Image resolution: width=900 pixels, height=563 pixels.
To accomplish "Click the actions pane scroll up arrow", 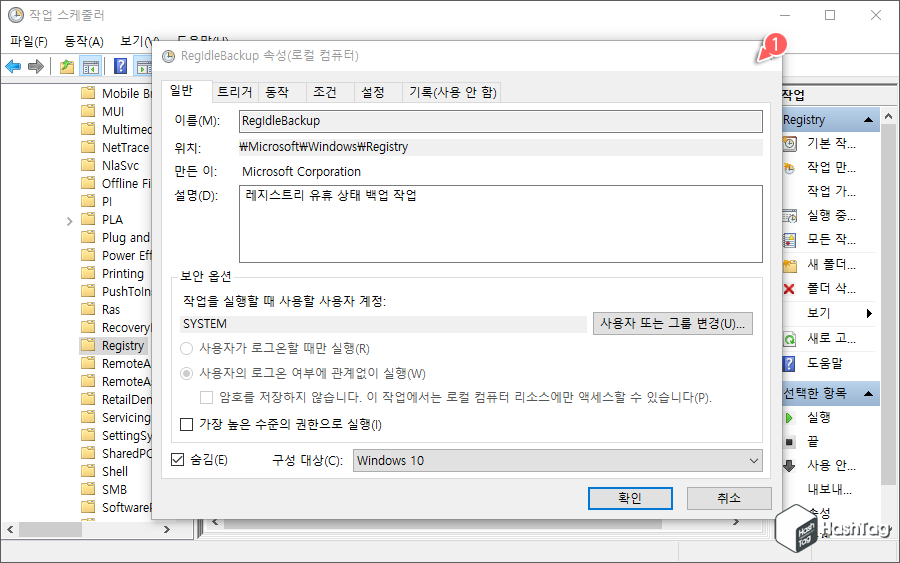I will click(889, 117).
